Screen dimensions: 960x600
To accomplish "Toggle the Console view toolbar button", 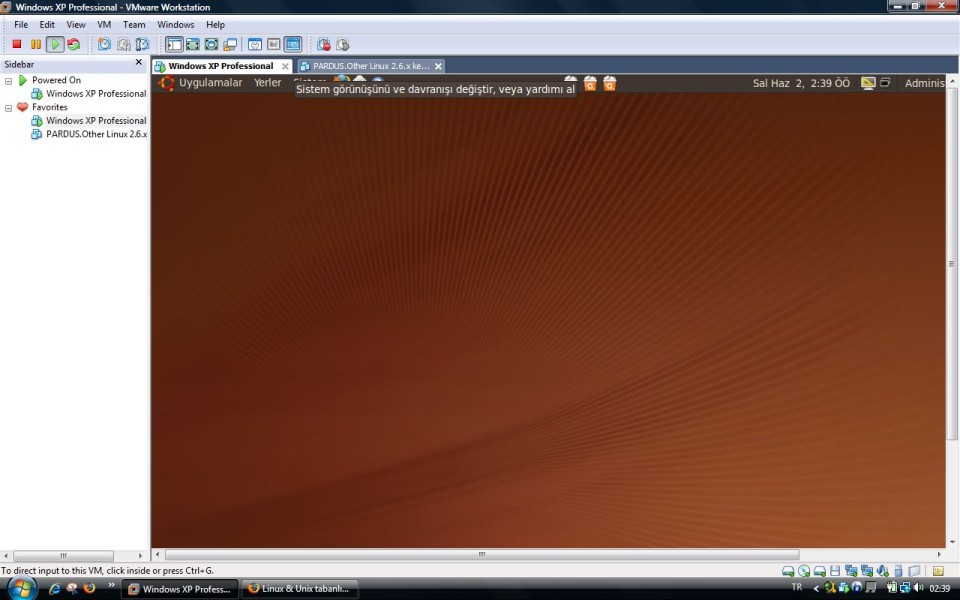I will 293,44.
